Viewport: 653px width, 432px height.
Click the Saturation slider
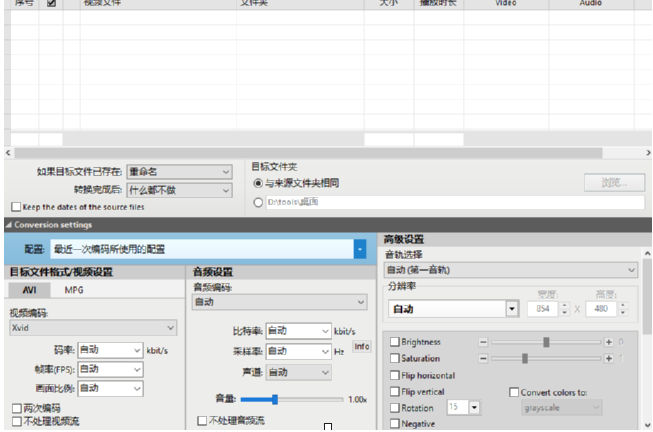coord(546,358)
